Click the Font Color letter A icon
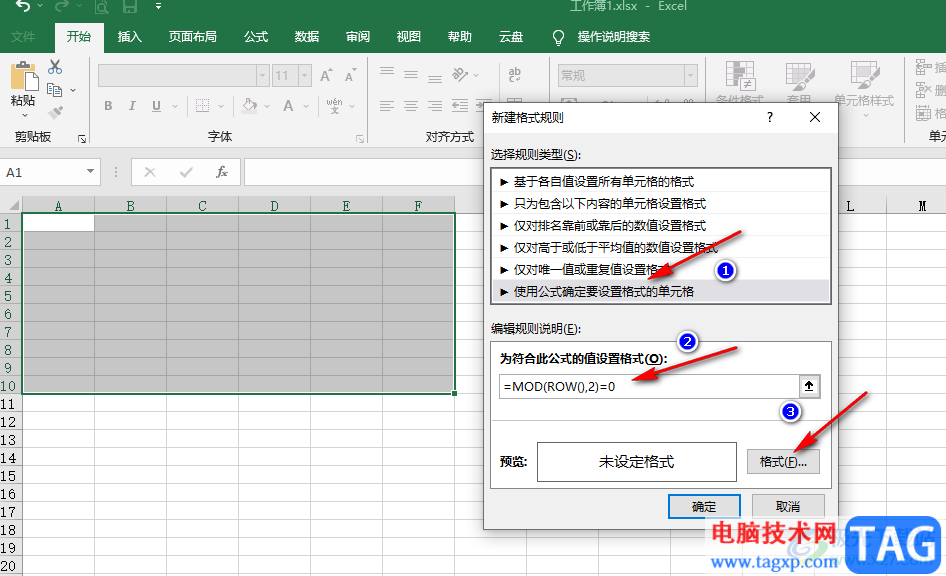 (x=288, y=106)
